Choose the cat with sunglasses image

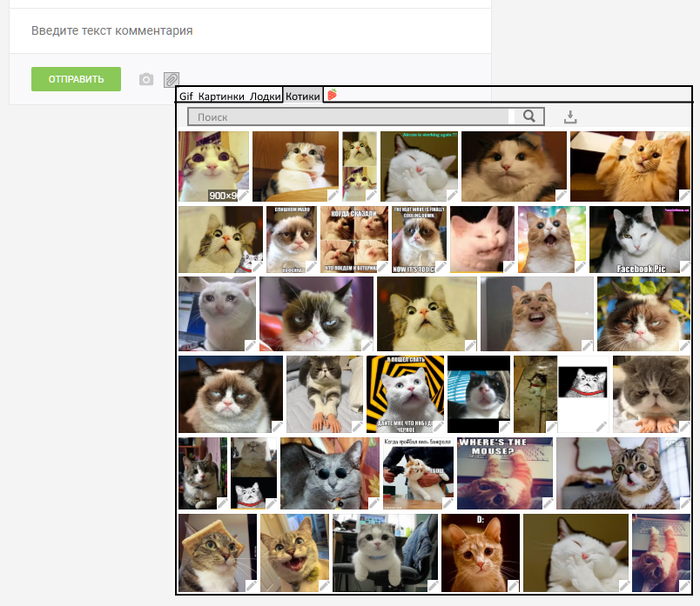329,473
